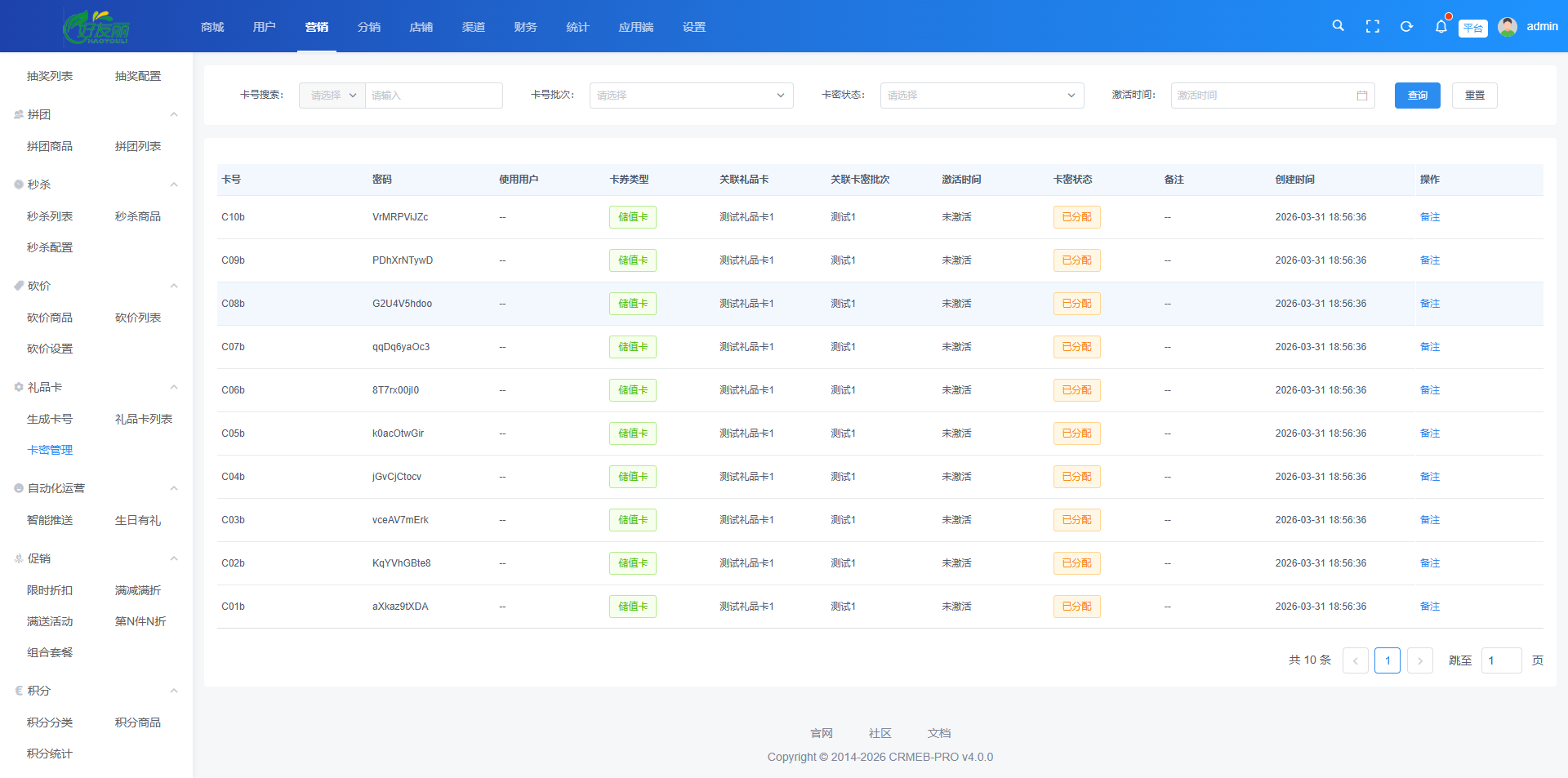Click the 重置 reset button
Image resolution: width=1568 pixels, height=778 pixels.
coord(1474,96)
